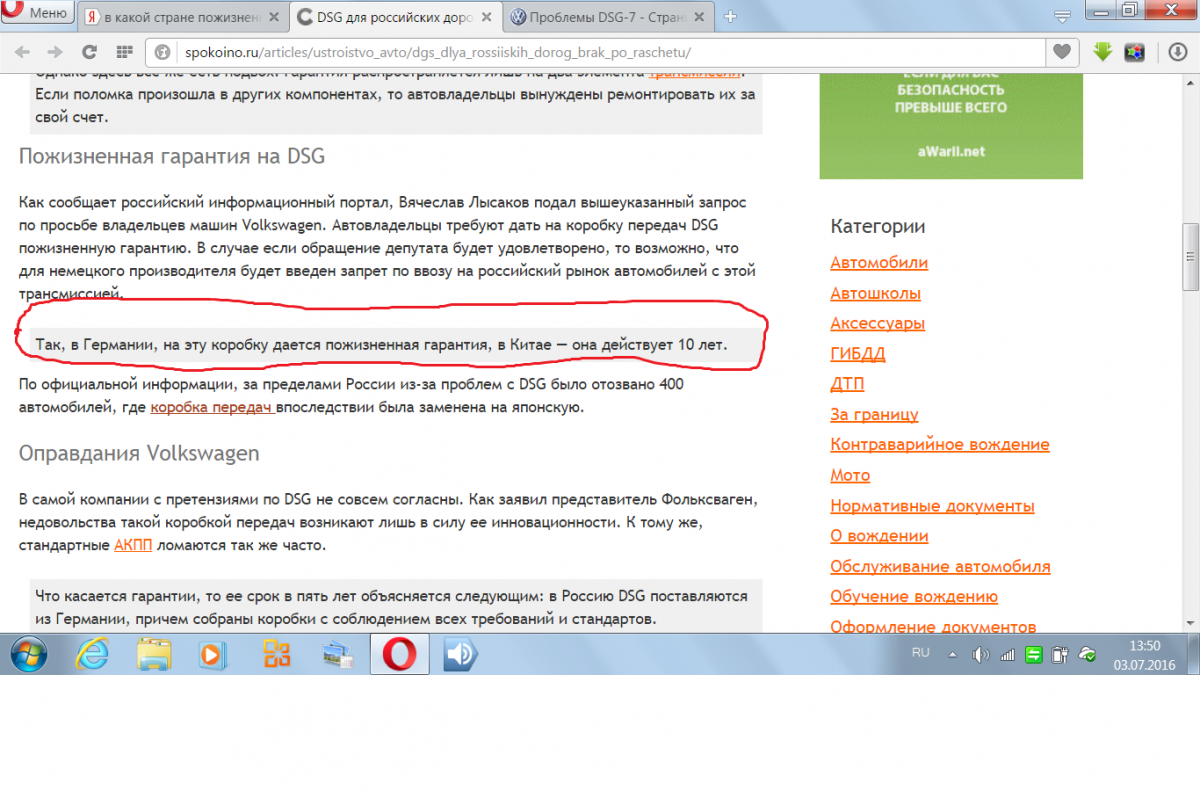Switch to the Yandex search tab
Screen dimensions: 1200x791
coord(183,17)
